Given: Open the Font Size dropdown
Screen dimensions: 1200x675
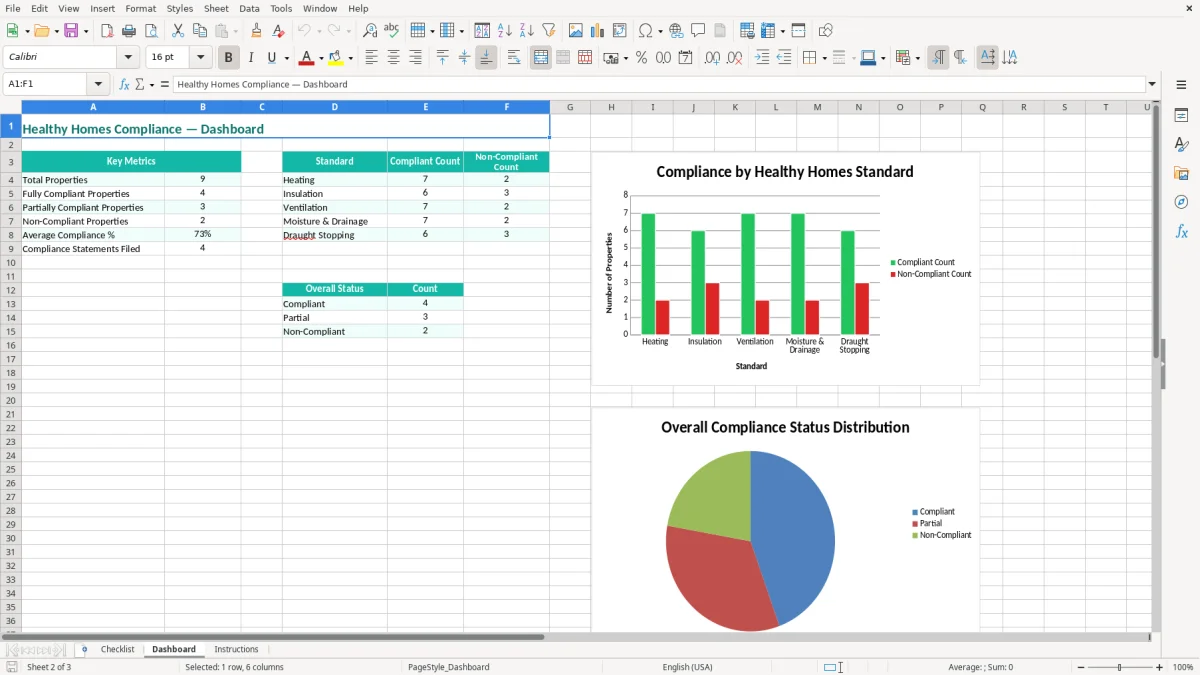Looking at the screenshot, I should tap(200, 58).
